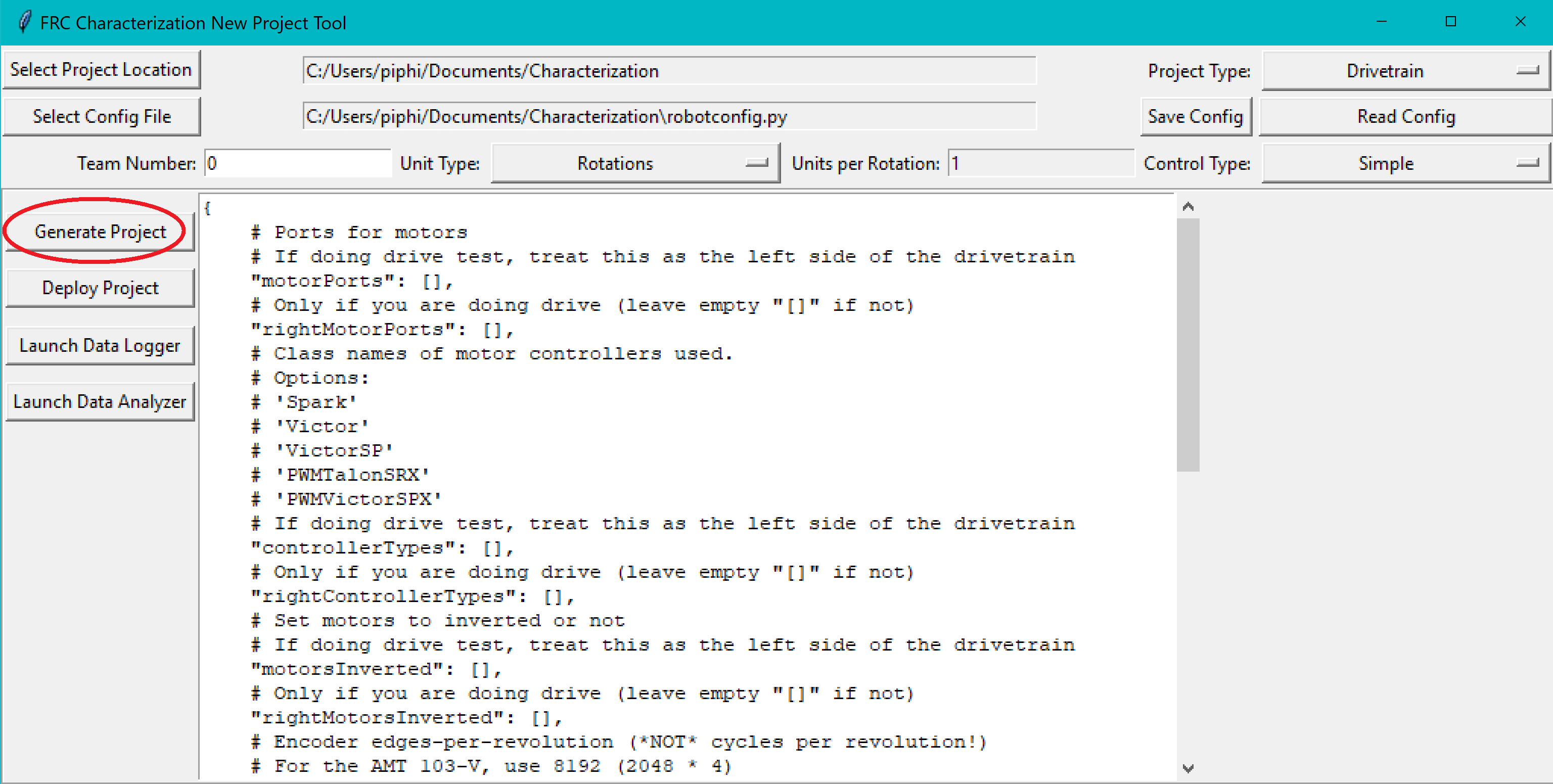The height and width of the screenshot is (784, 1553).
Task: Click the # 'PWMVictorSPX' option comment
Action: [346, 499]
